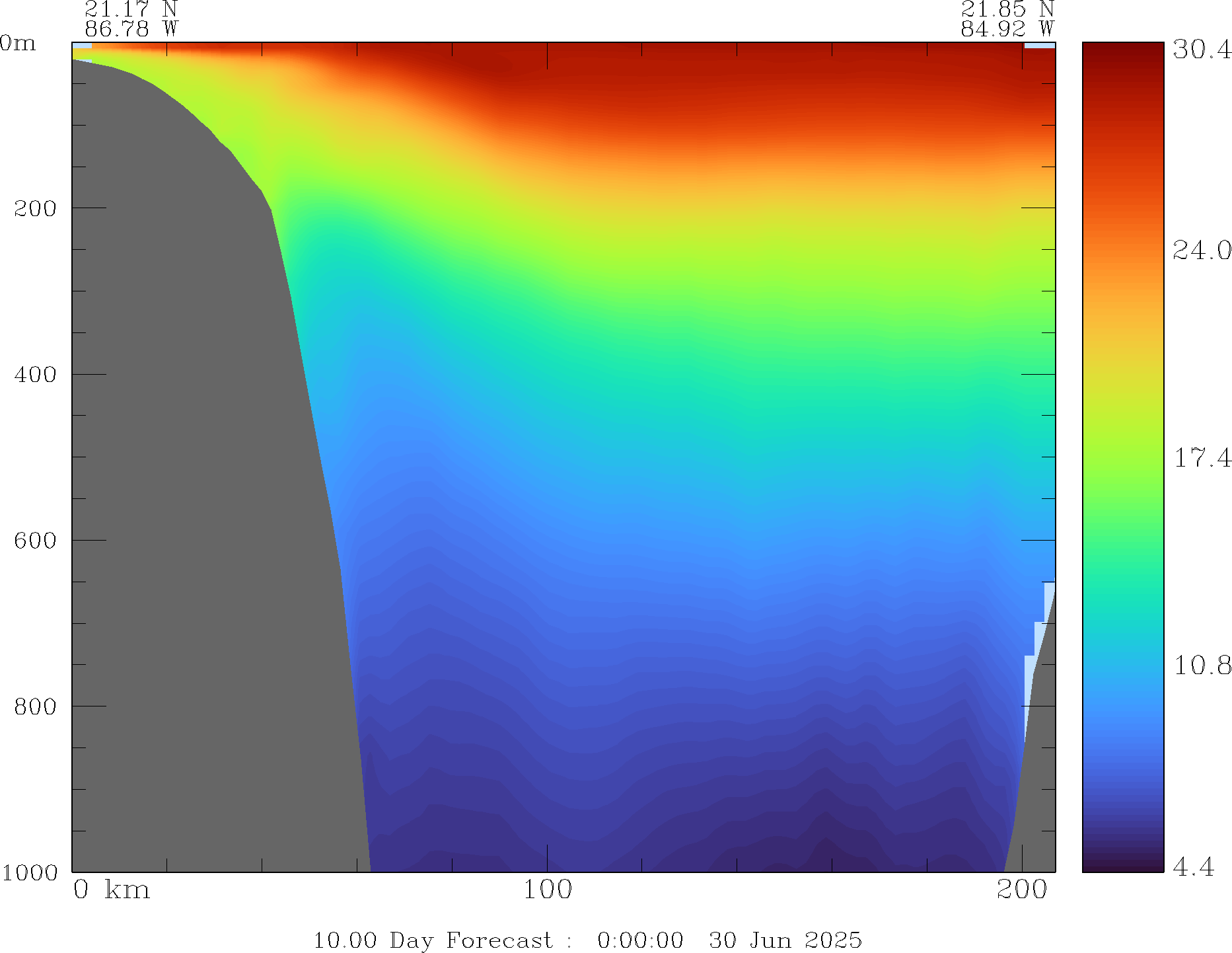Click the 100 km distance axis label
The image size is (1232, 953).
pyautogui.click(x=547, y=890)
